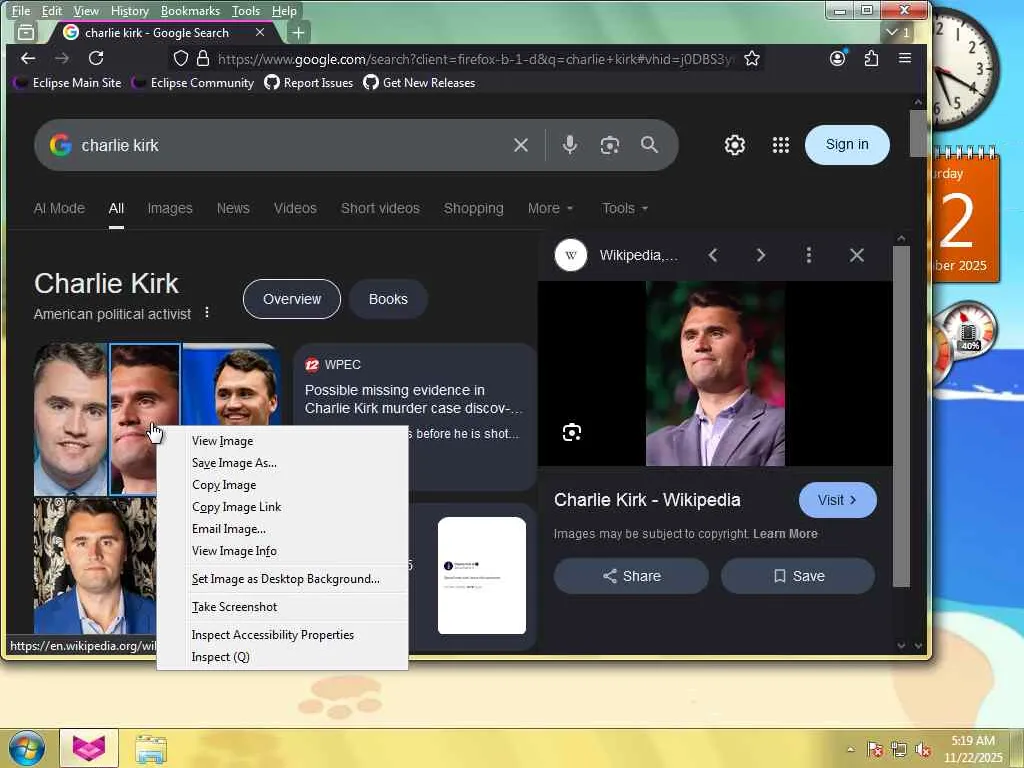Save the image with Save button
The image size is (1024, 768).
(x=798, y=576)
